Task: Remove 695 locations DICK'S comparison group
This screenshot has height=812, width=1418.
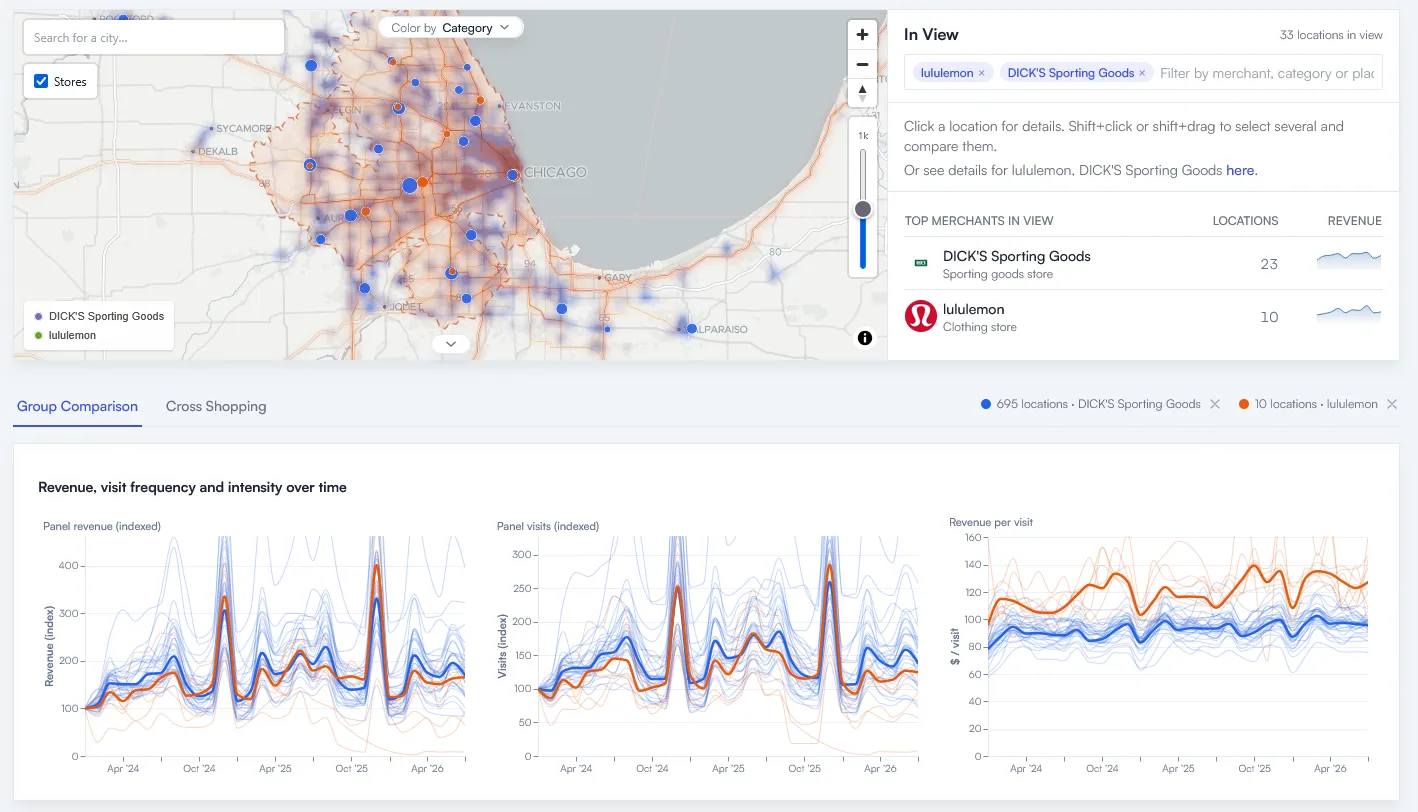Action: [1215, 404]
